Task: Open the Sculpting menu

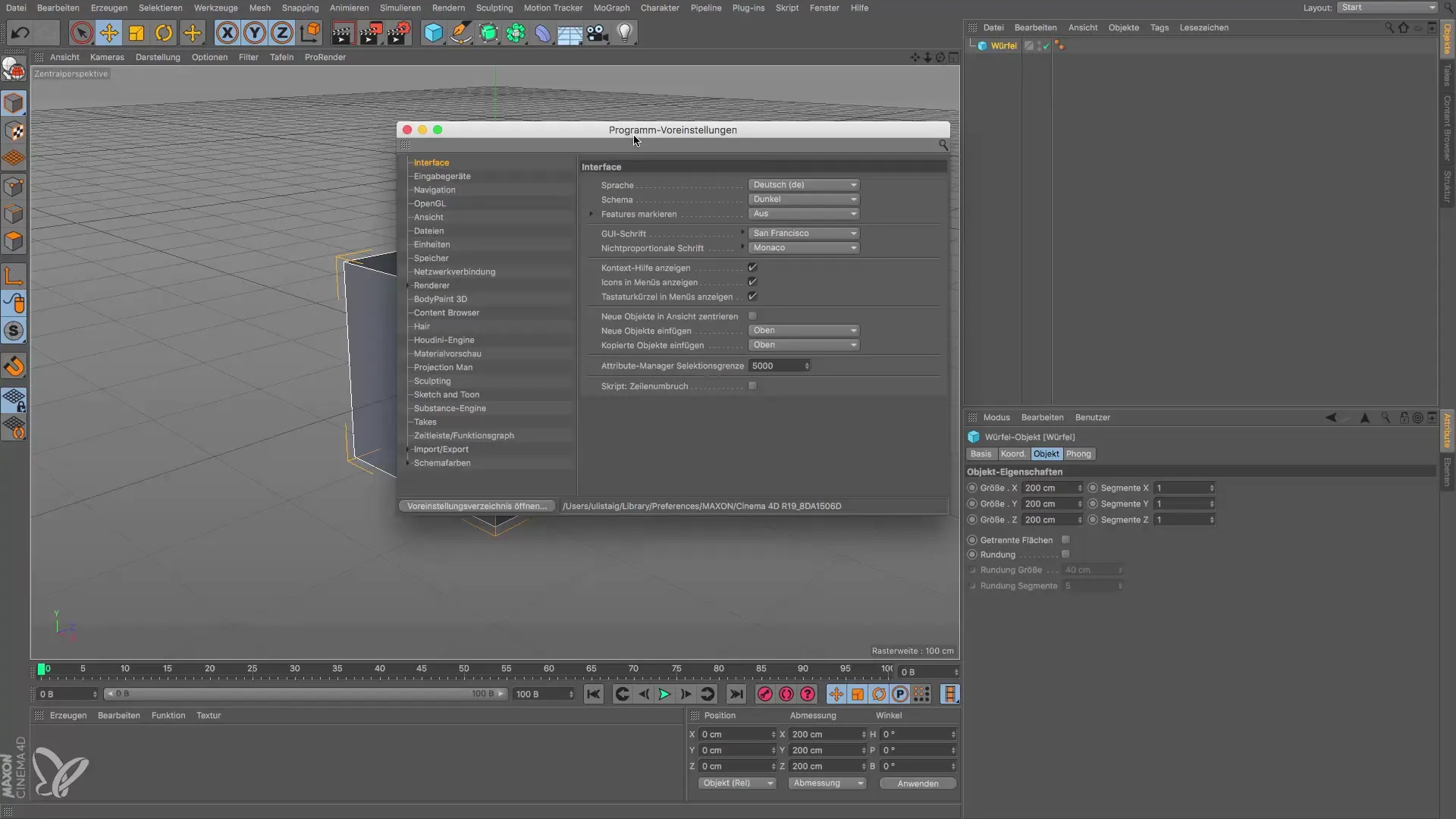Action: tap(494, 8)
